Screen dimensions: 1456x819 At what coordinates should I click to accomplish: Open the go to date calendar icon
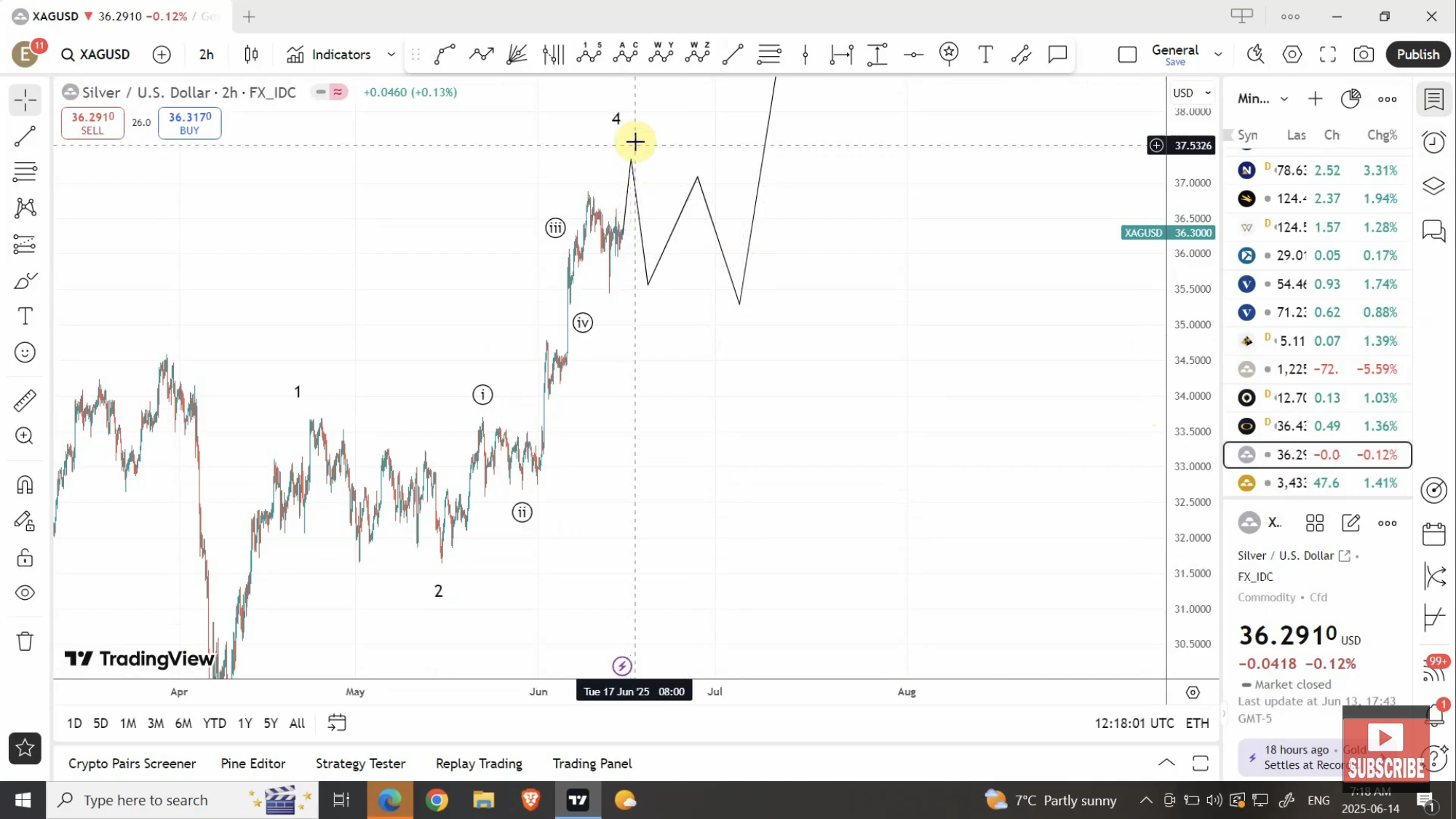click(x=337, y=723)
